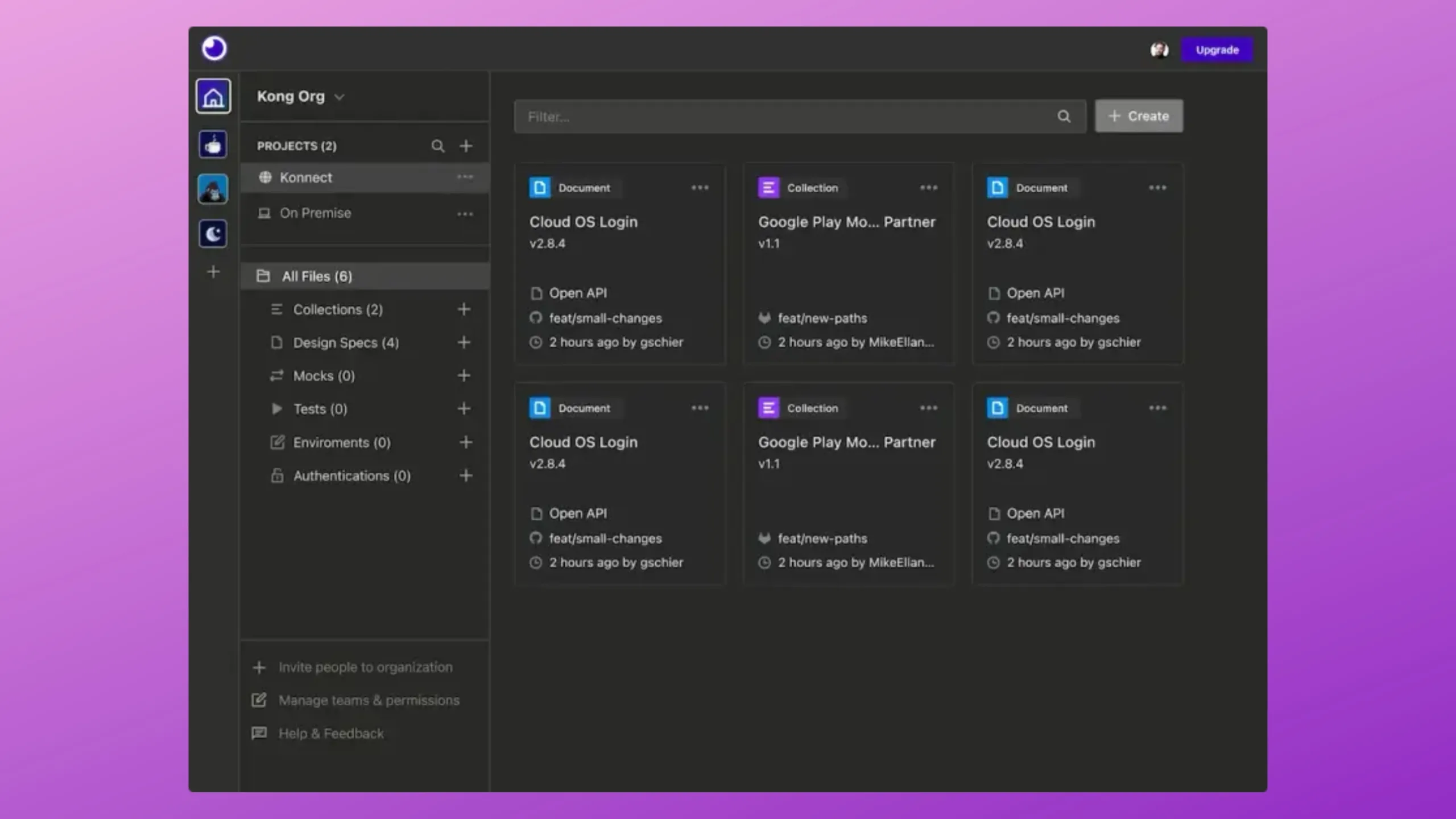Add a new mock via plus icon
The width and height of the screenshot is (1456, 819).
click(x=464, y=375)
